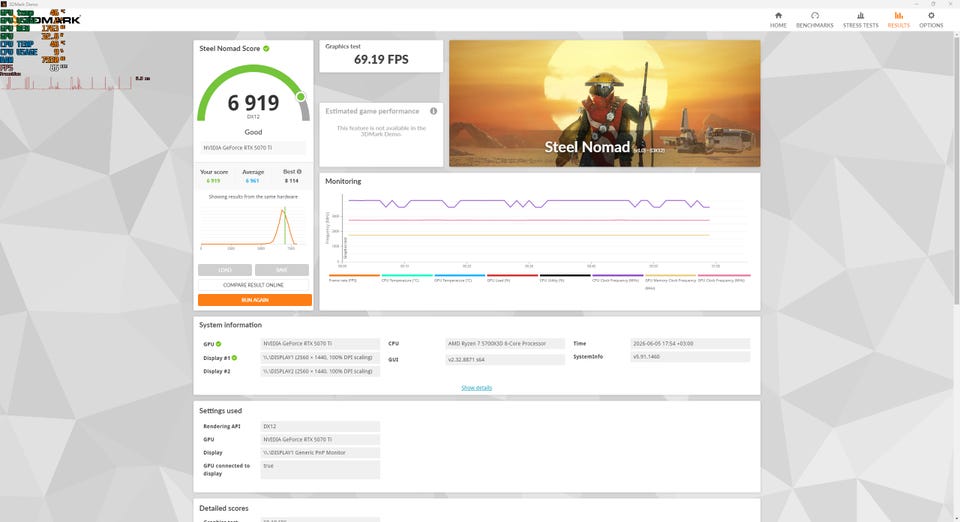
Task: Open the Benchmarks section icon
Action: [814, 15]
